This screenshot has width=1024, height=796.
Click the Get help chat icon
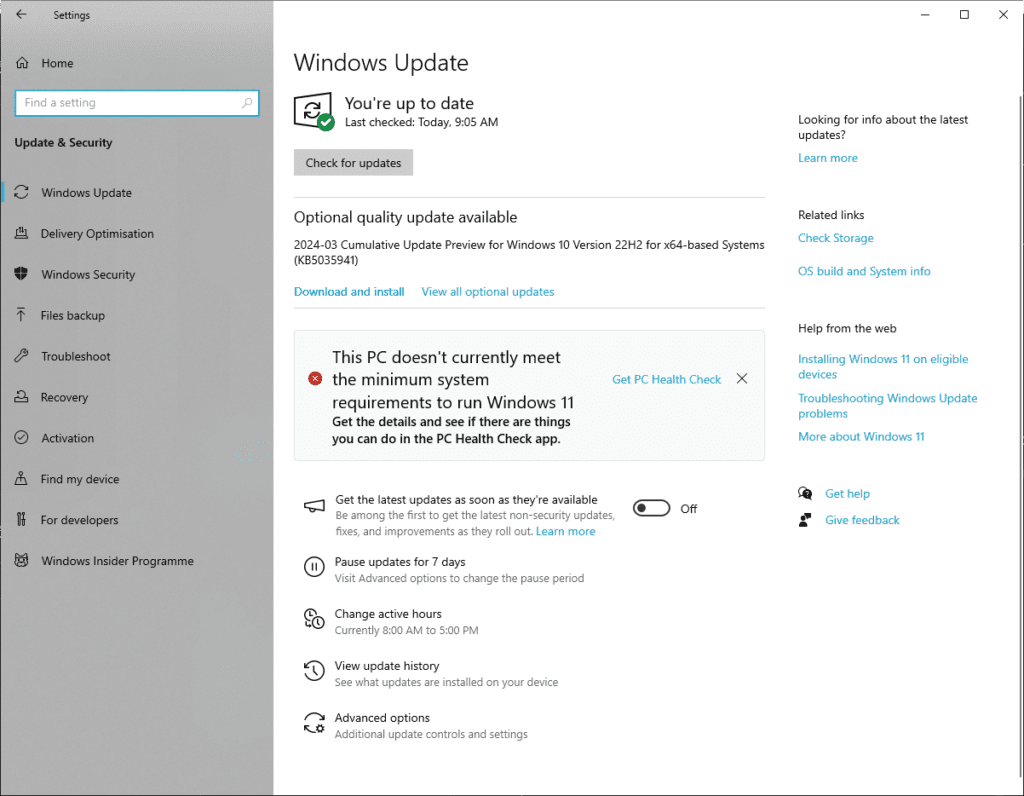(x=805, y=494)
